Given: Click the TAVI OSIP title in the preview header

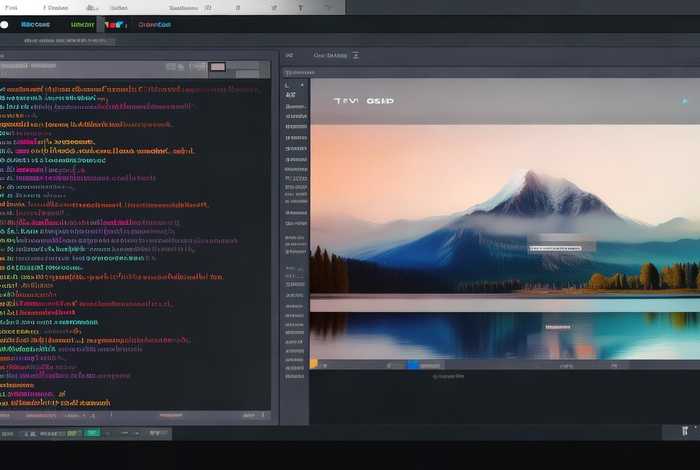Looking at the screenshot, I should click(363, 101).
